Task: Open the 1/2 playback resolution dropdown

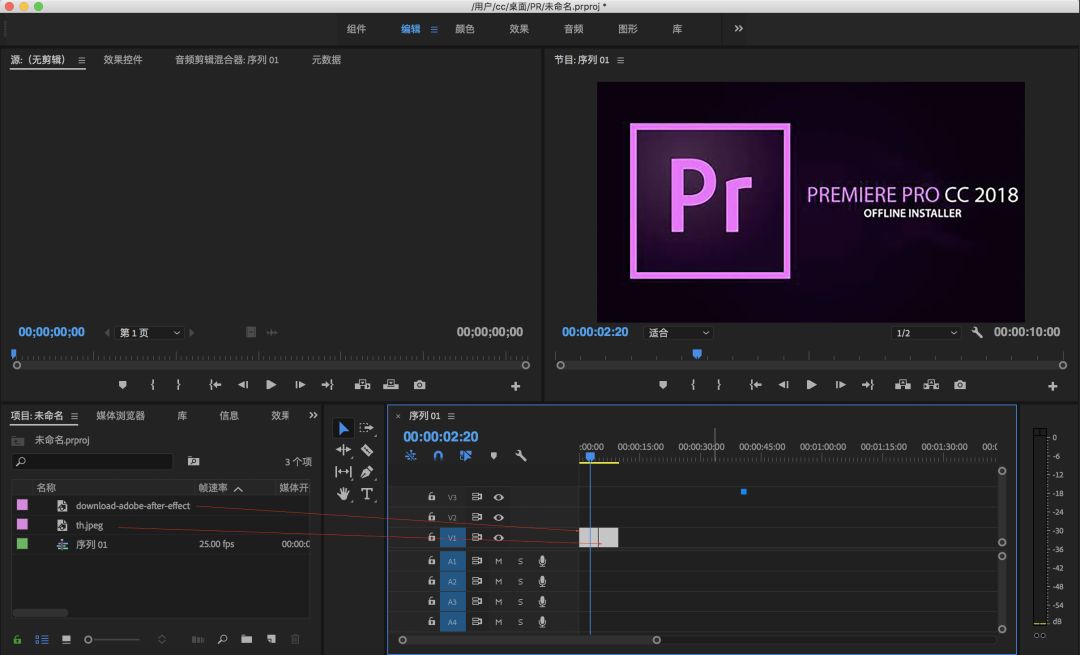Action: (925, 333)
